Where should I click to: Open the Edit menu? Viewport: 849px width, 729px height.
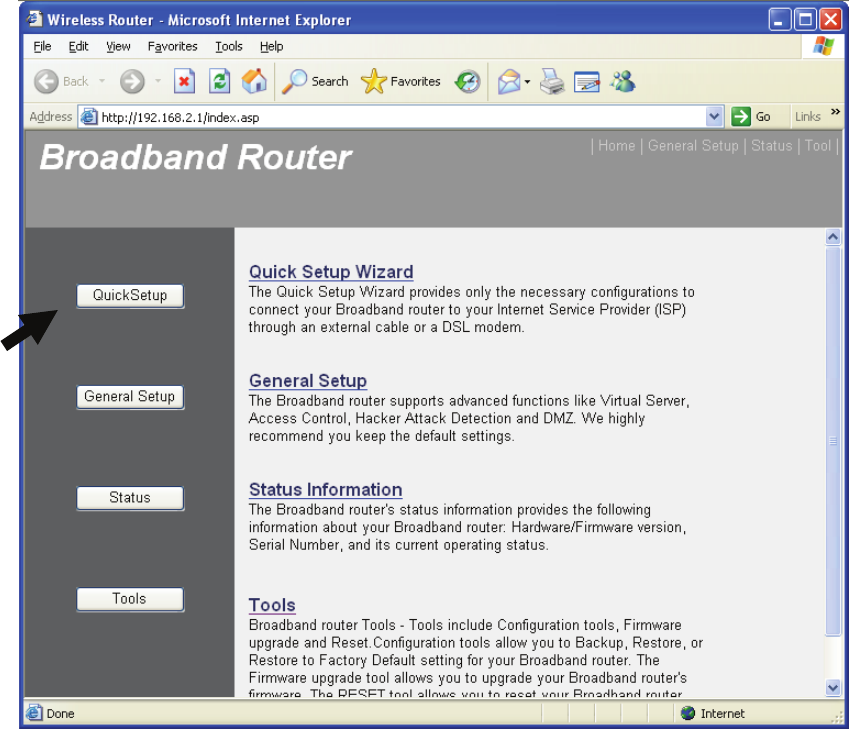click(x=78, y=47)
